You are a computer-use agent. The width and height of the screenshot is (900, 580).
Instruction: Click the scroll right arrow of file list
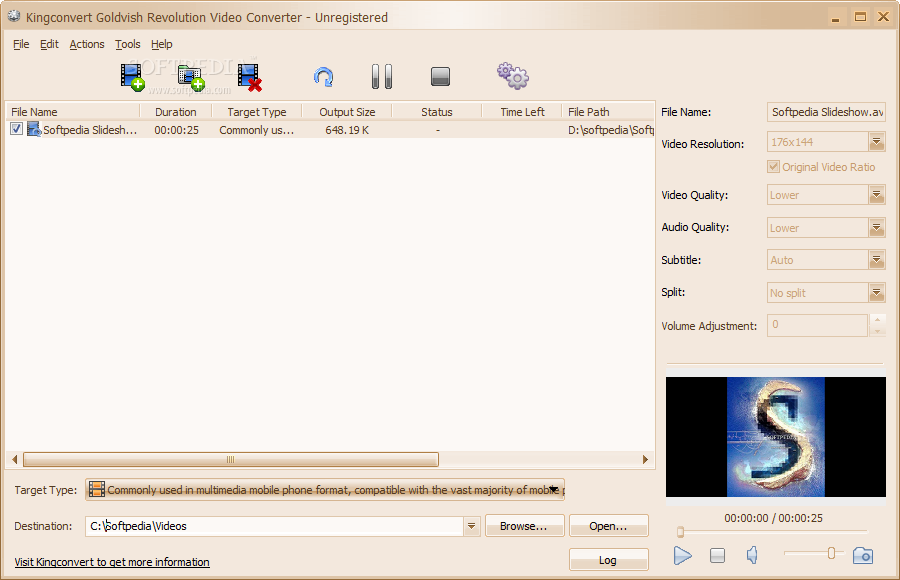point(645,459)
